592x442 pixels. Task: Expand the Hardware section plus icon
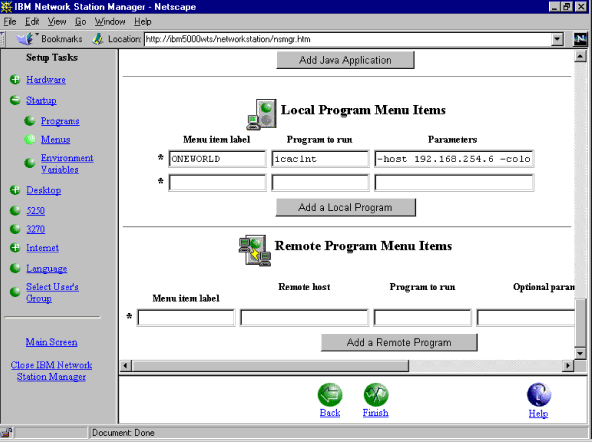(15, 79)
